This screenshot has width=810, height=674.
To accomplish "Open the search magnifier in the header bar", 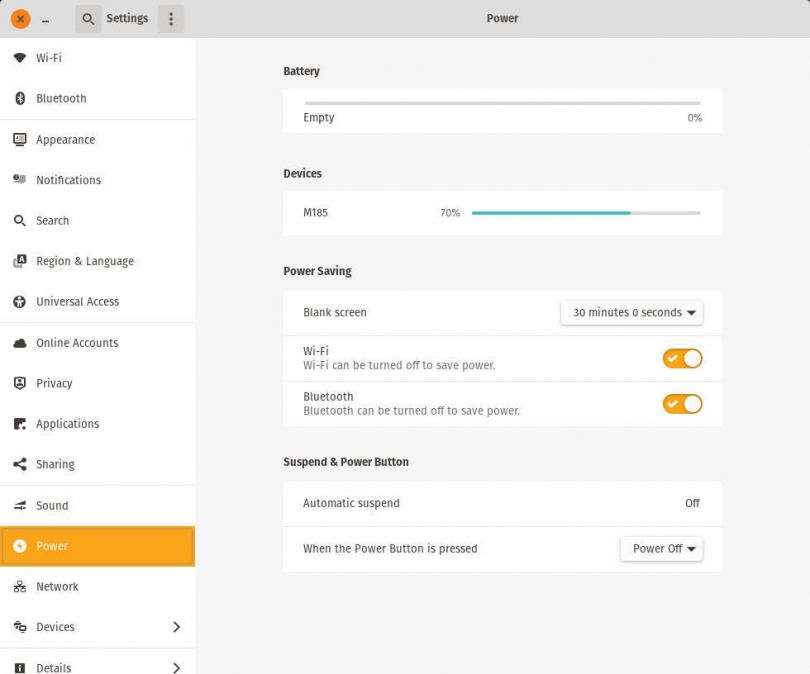I will pos(88,18).
